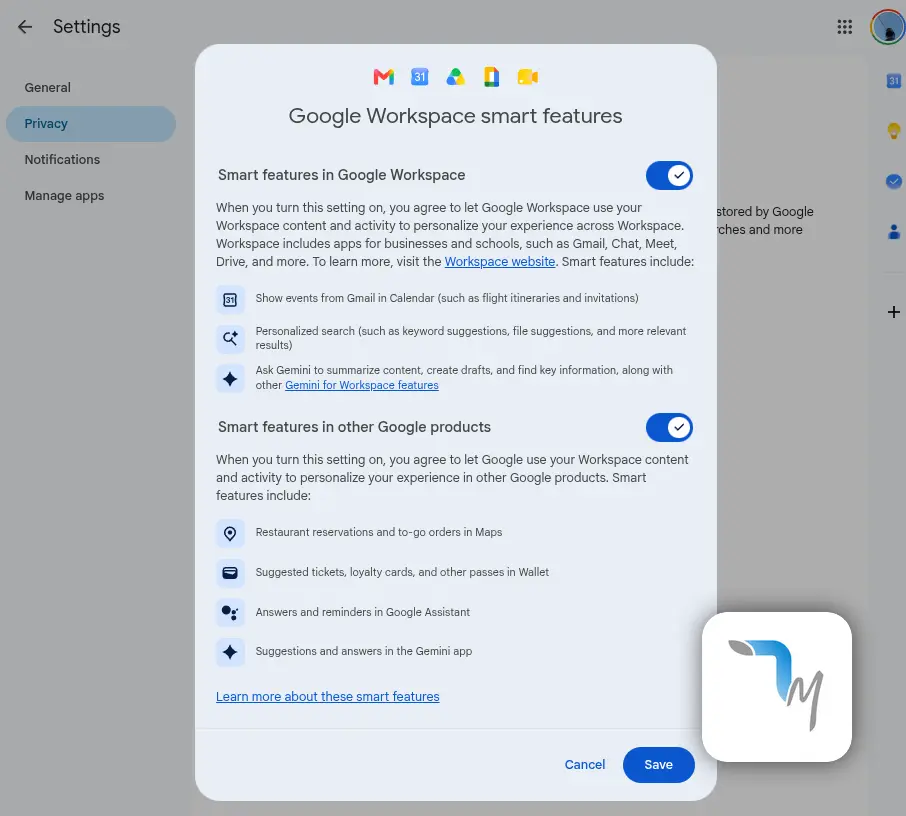Open Gemini for Workspace features link

(362, 385)
